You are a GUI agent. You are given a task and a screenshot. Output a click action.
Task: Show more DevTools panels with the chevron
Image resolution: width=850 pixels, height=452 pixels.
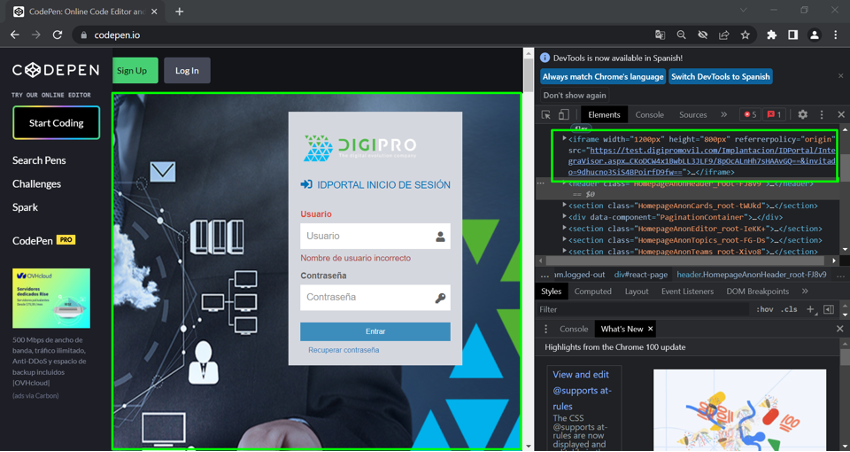point(724,115)
